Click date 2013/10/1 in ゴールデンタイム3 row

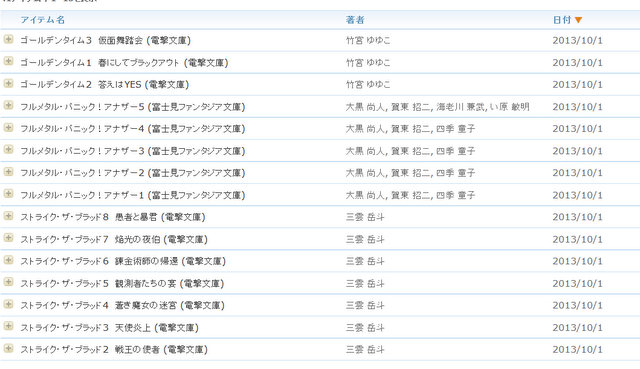(578, 41)
